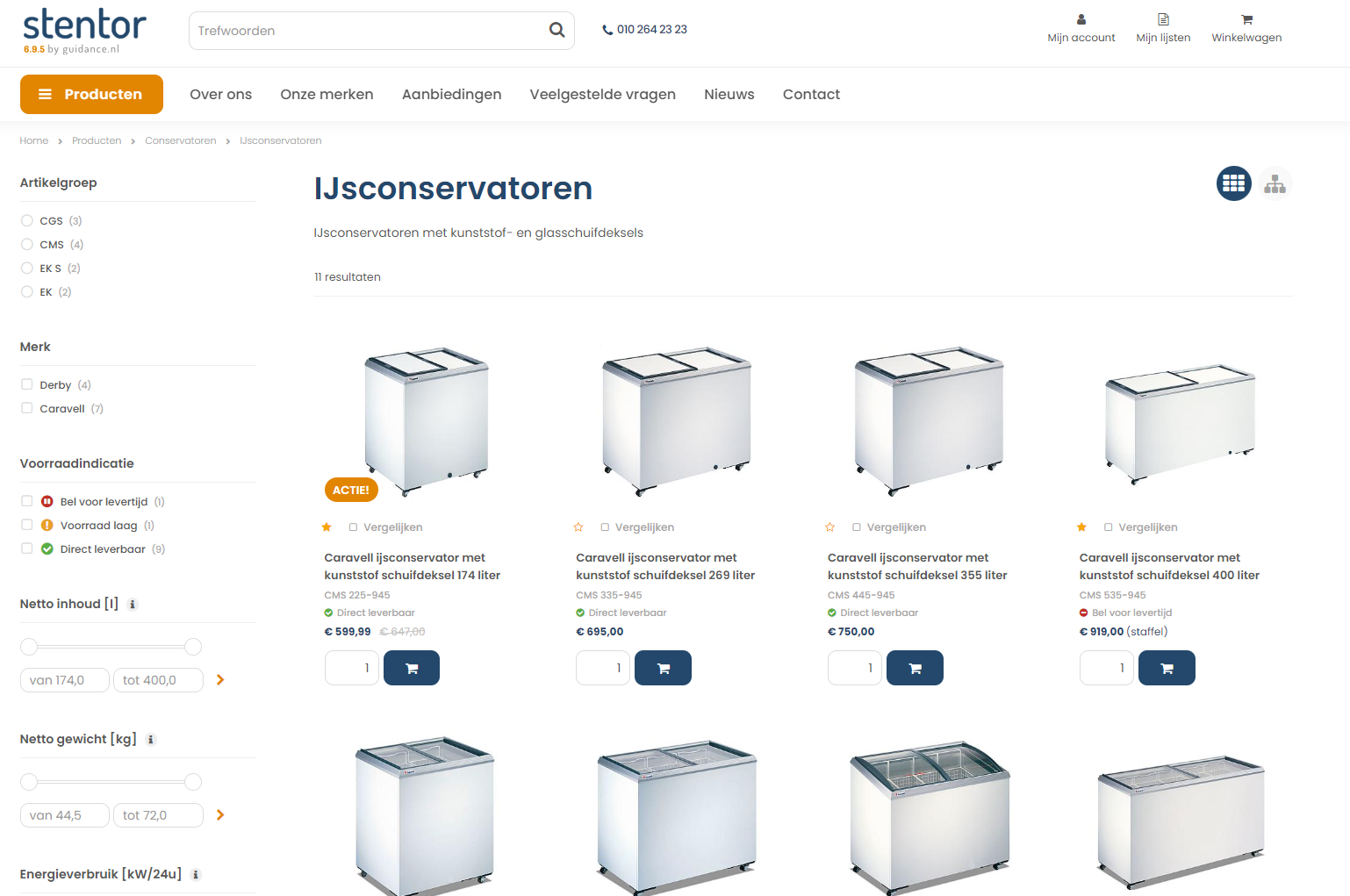
Task: Open the Winkelwagen cart icon
Action: coord(1246,19)
